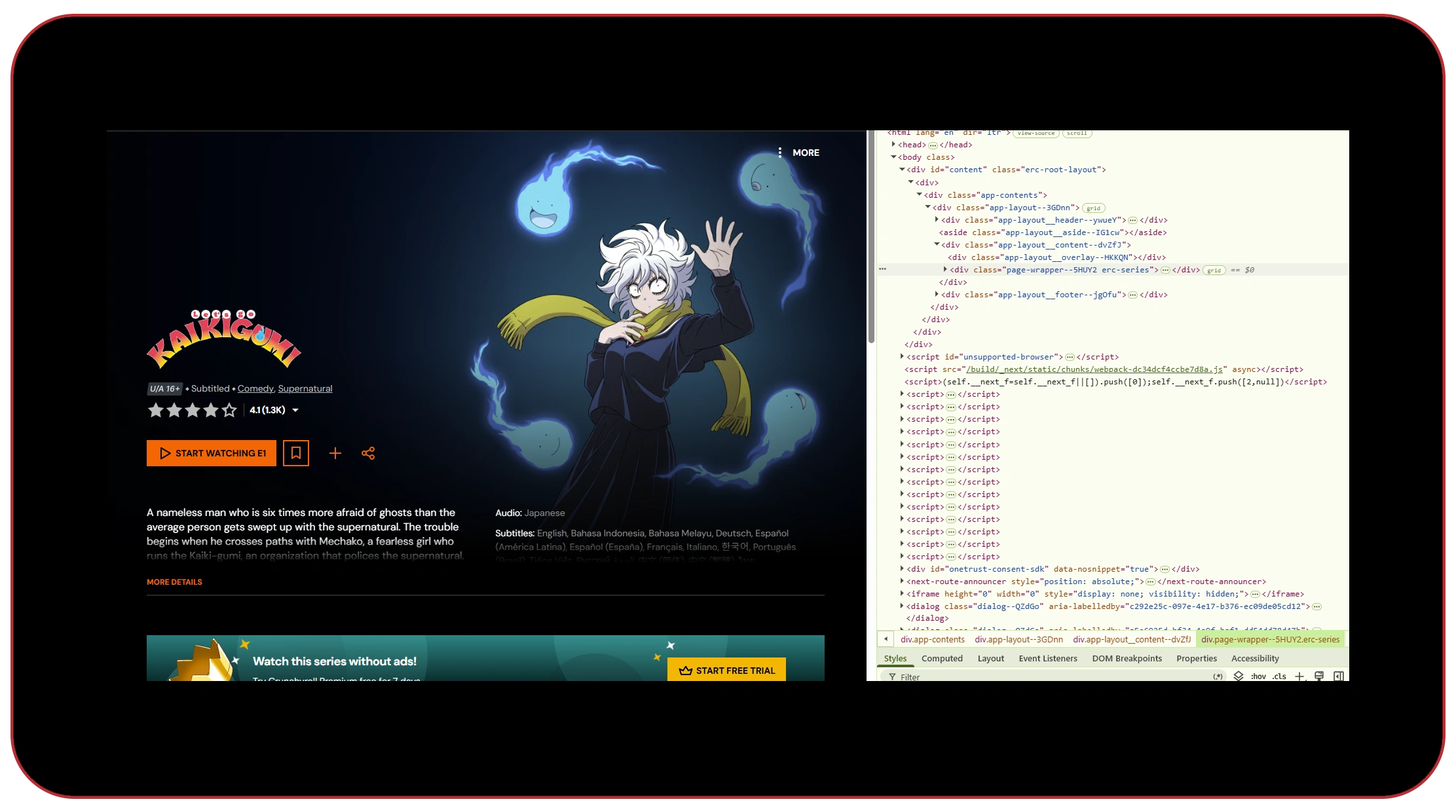Add series to watchlist with bookmark icon

click(295, 453)
